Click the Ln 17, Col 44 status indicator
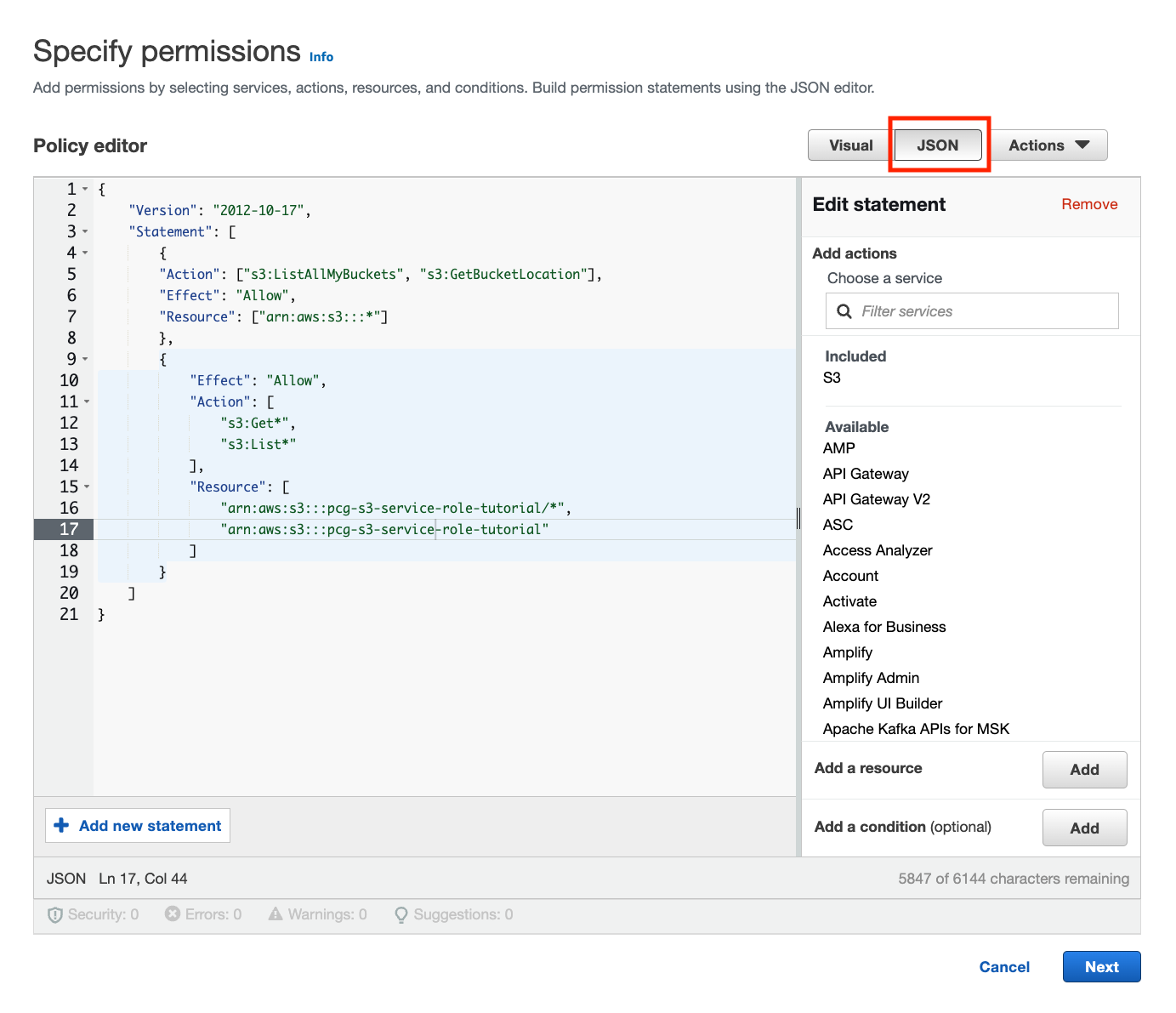 (143, 879)
